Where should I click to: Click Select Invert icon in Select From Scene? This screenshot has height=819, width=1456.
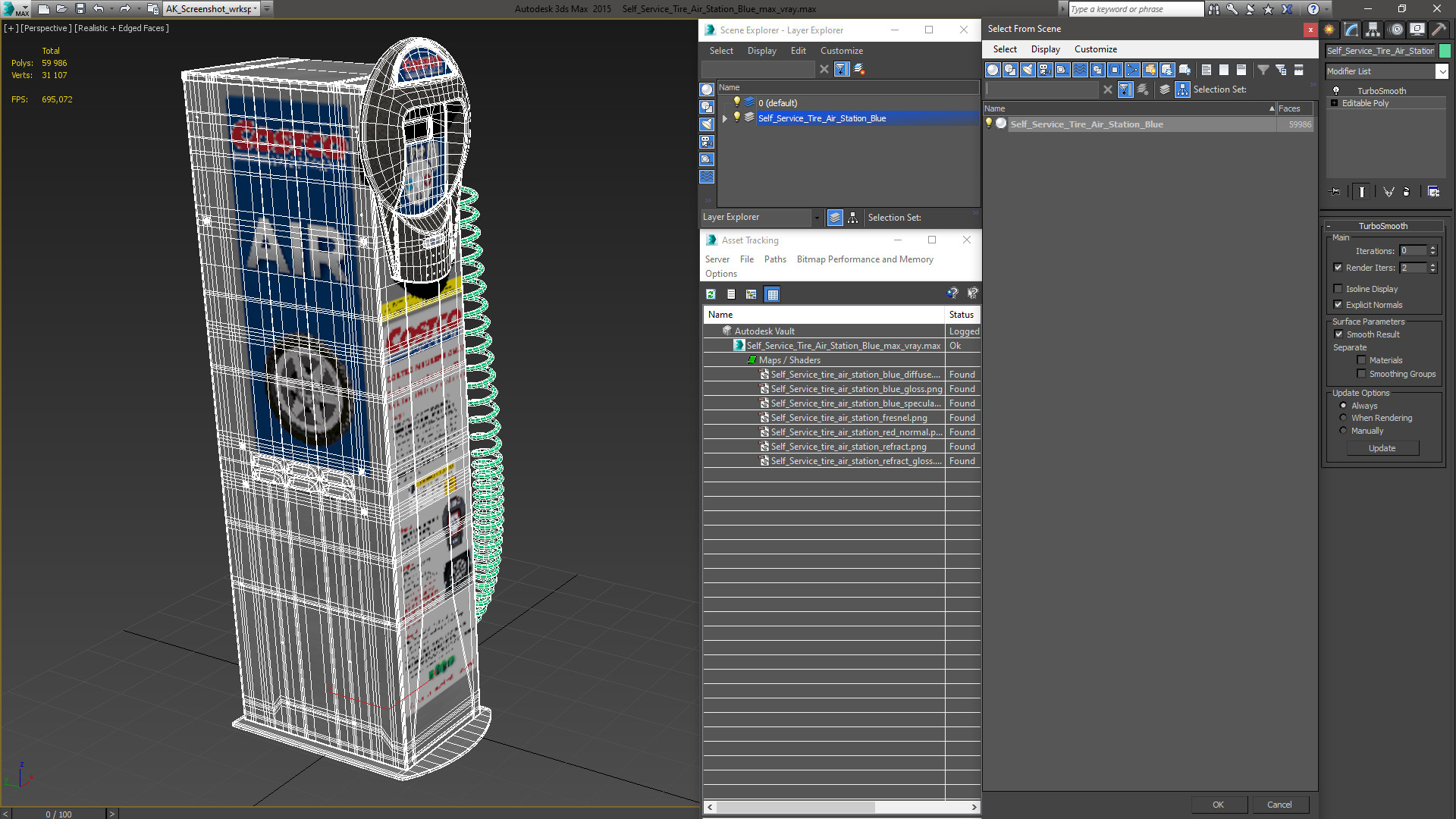click(1241, 70)
